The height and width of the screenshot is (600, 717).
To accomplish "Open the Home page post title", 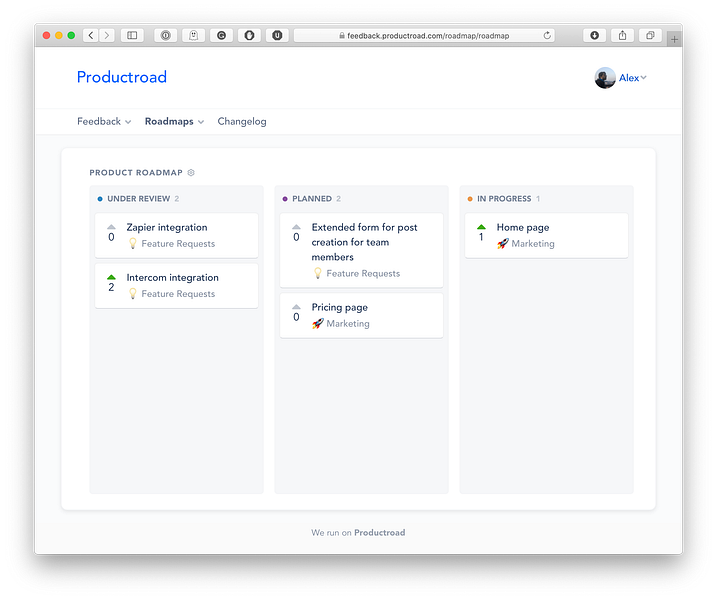I will pyautogui.click(x=523, y=227).
